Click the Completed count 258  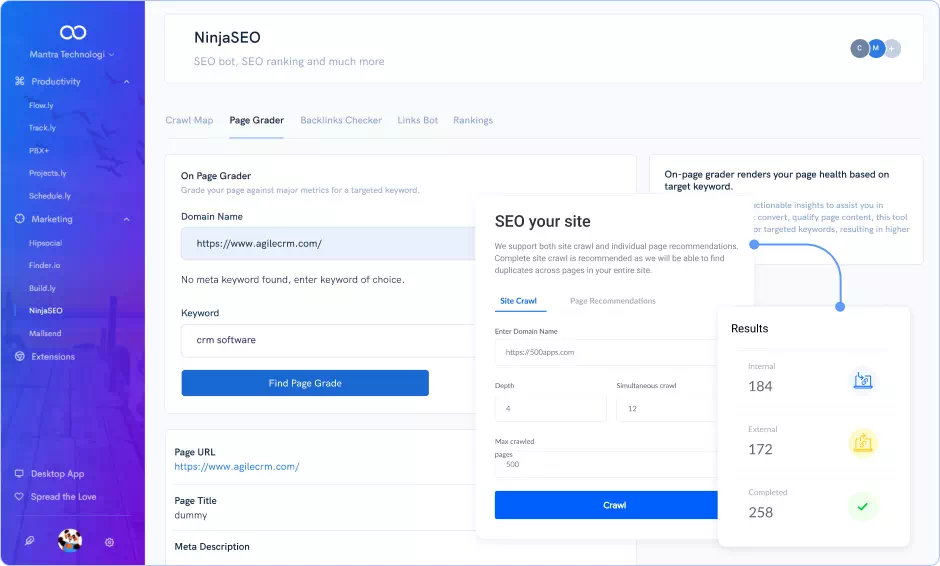tap(760, 513)
